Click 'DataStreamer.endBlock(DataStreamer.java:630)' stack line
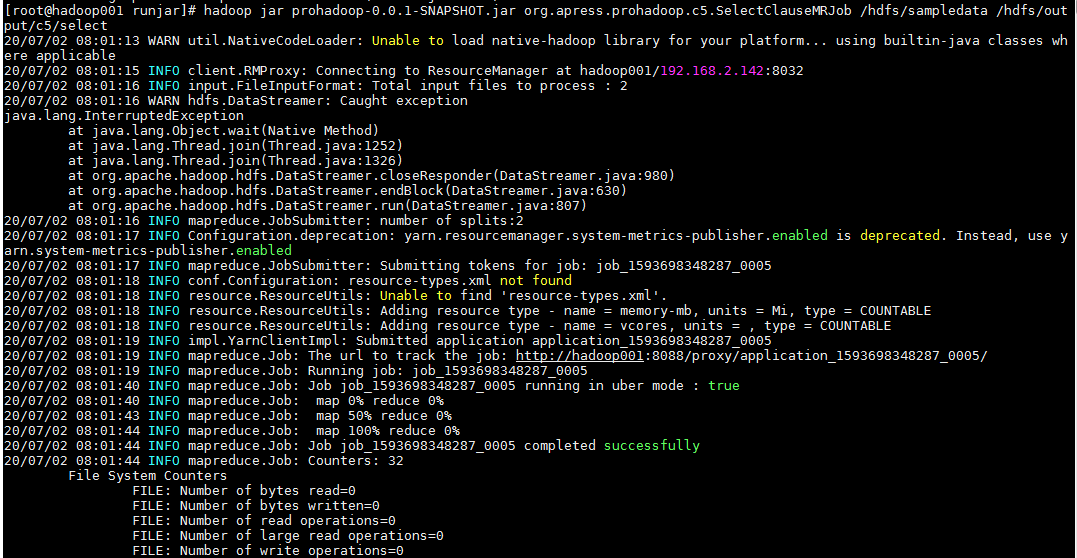Viewport: 1077px width, 558px height. coord(348,190)
